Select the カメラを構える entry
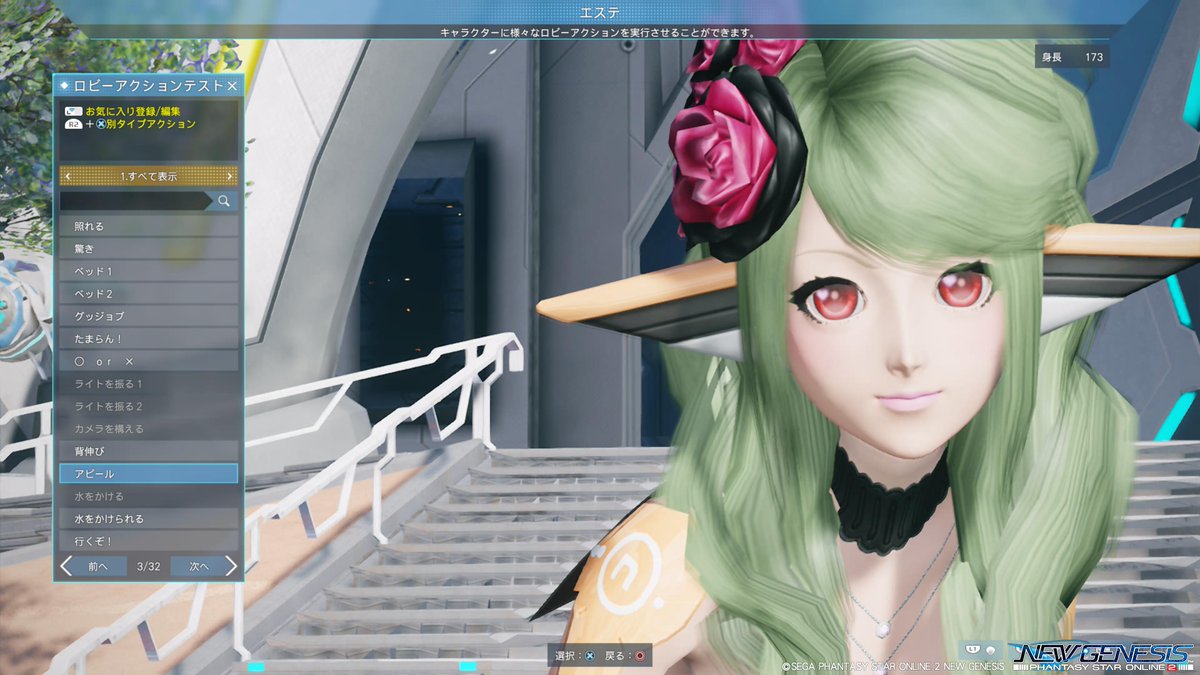Image resolution: width=1200 pixels, height=675 pixels. [x=149, y=429]
